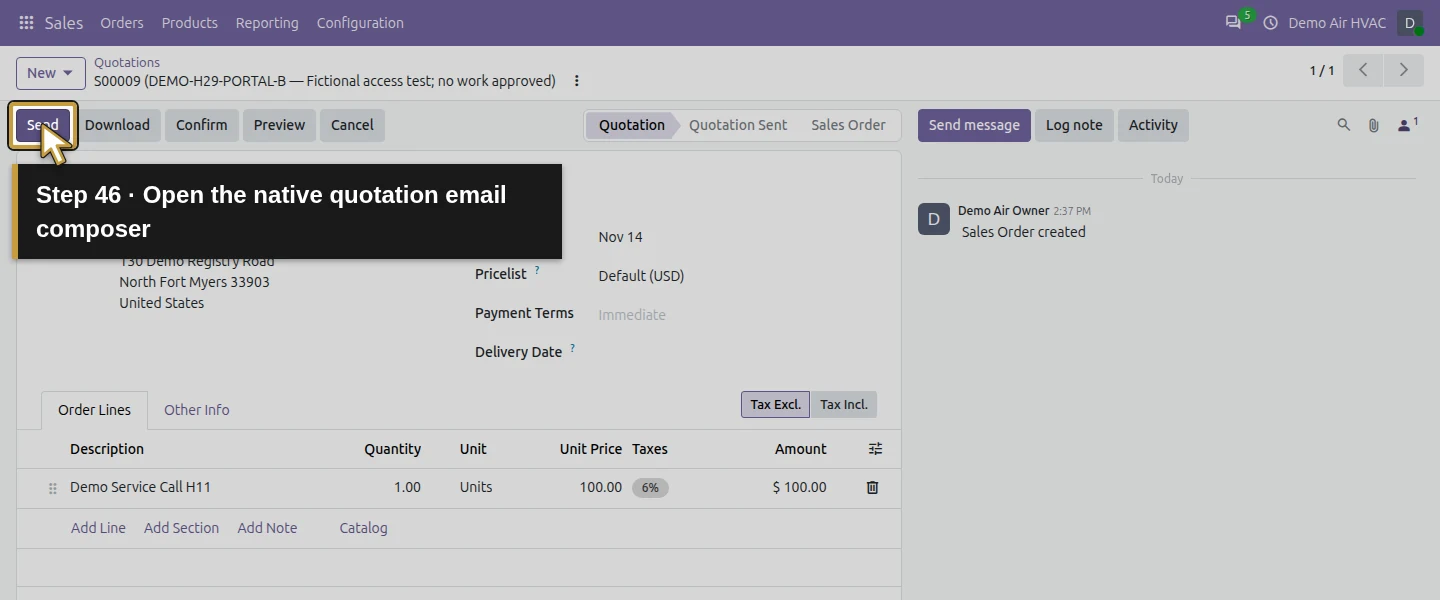Image resolution: width=1440 pixels, height=600 pixels.
Task: Grab the drag handle of Demo Service Call H11
Action: tap(53, 488)
